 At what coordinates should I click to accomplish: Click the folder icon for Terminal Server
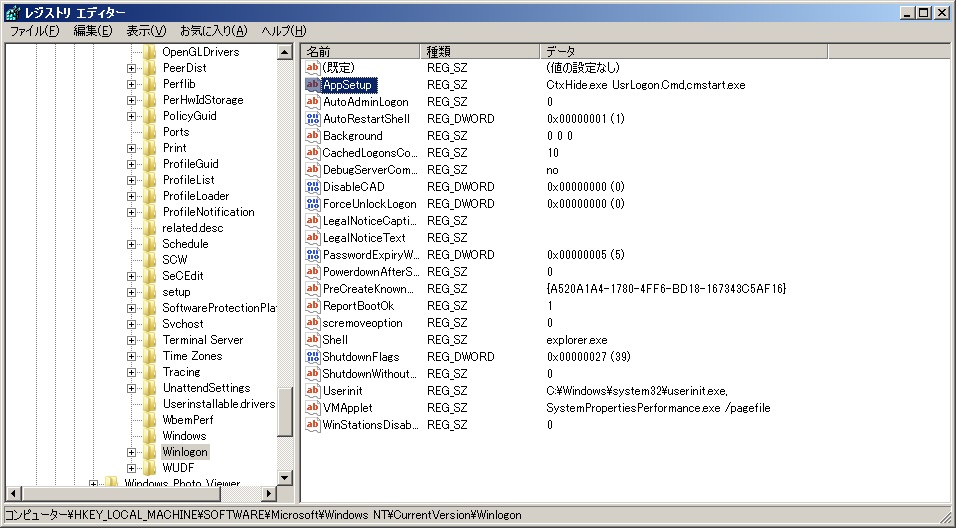click(150, 340)
